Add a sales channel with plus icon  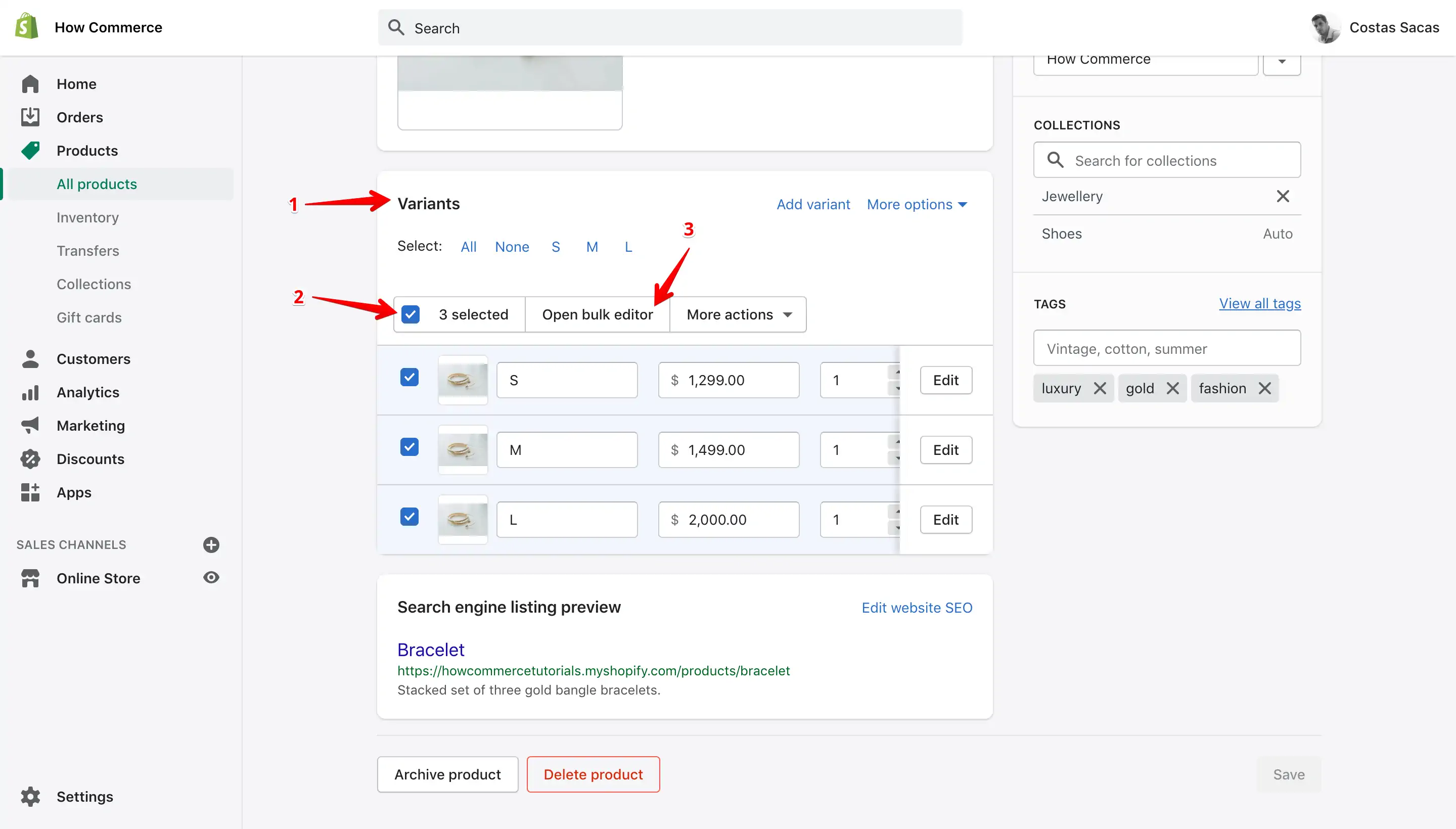coord(211,545)
